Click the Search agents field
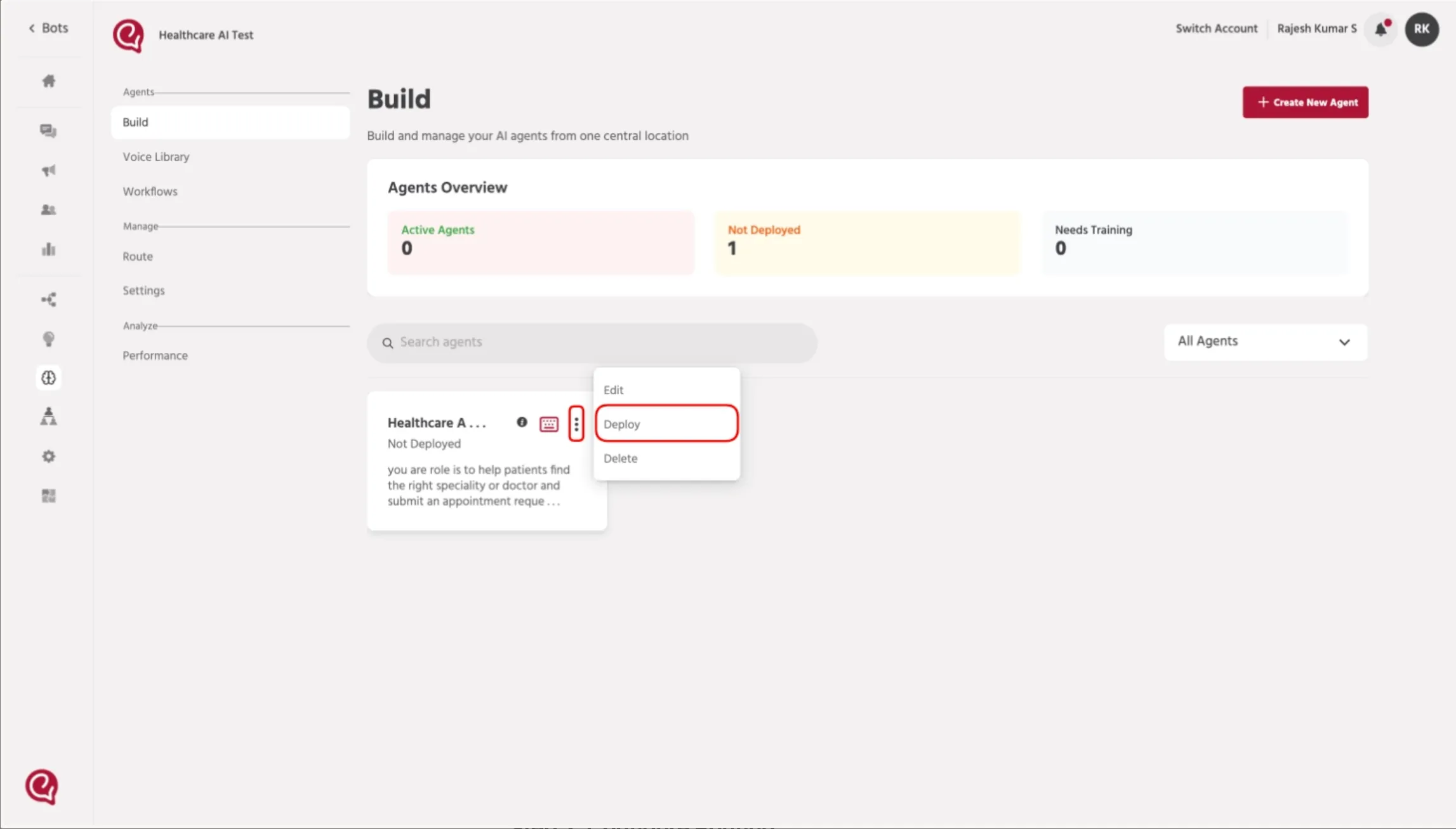Viewport: 1456px width, 829px height. click(x=592, y=343)
